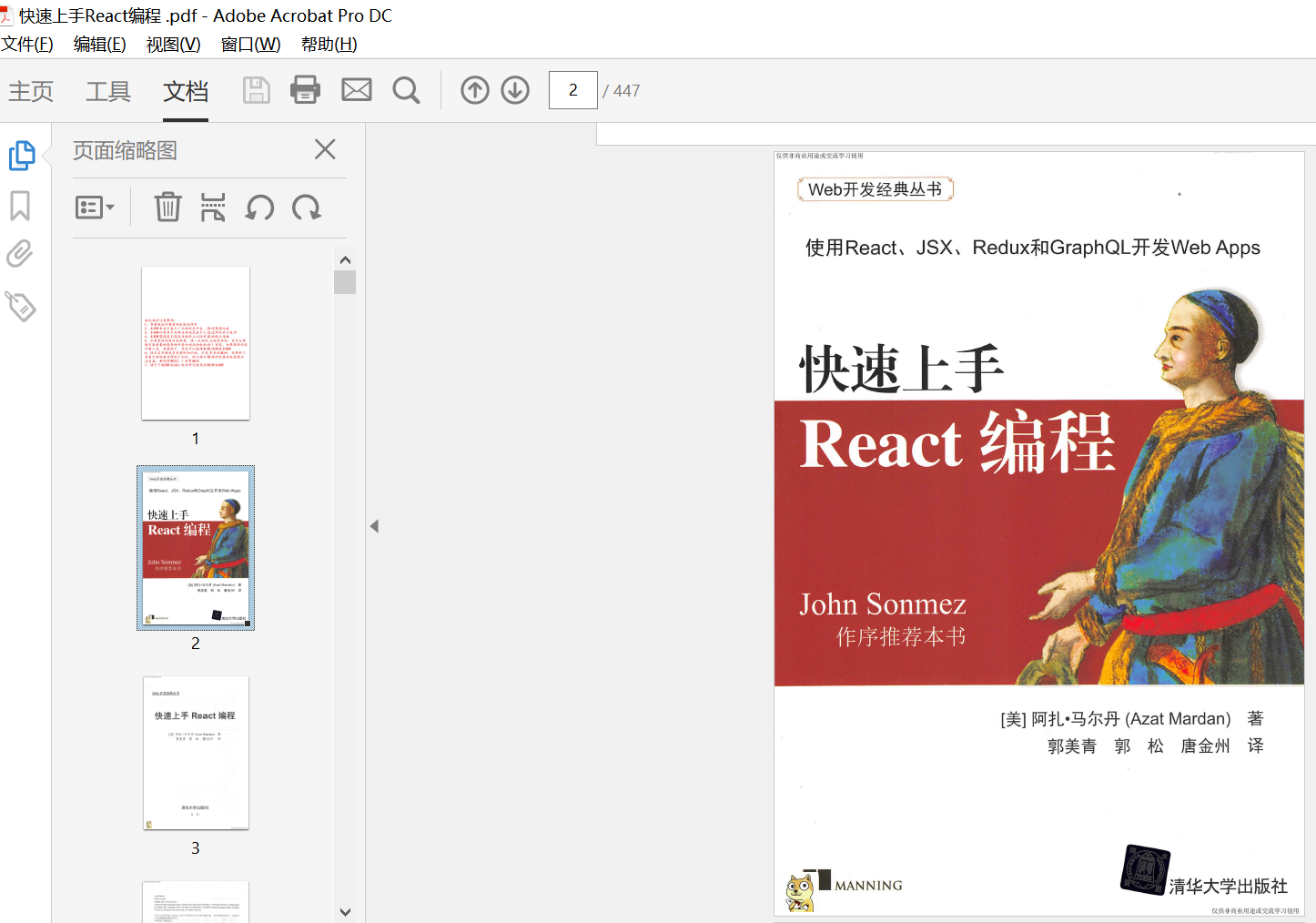Screen dimensions: 1316x923
Task: Go to next page with down arrow
Action: 515,90
